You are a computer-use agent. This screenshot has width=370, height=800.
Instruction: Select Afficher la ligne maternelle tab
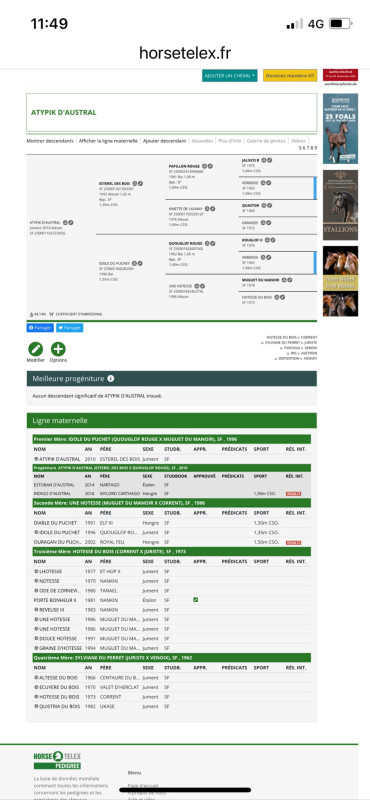pos(108,140)
